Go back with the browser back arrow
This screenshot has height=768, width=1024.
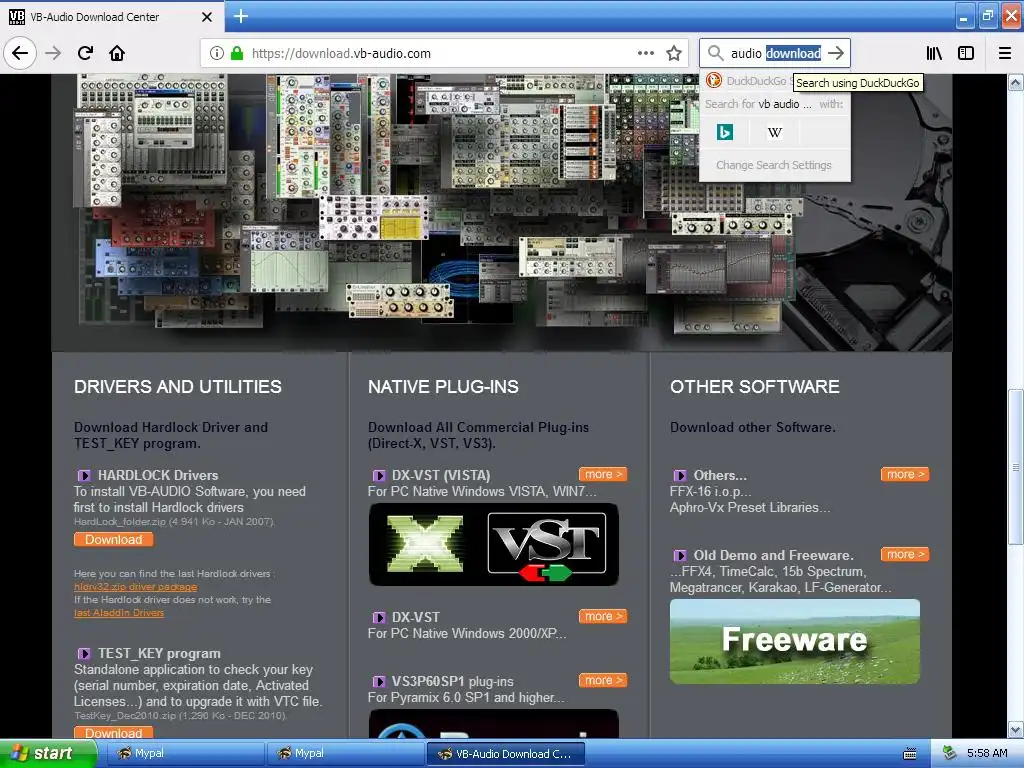[20, 53]
